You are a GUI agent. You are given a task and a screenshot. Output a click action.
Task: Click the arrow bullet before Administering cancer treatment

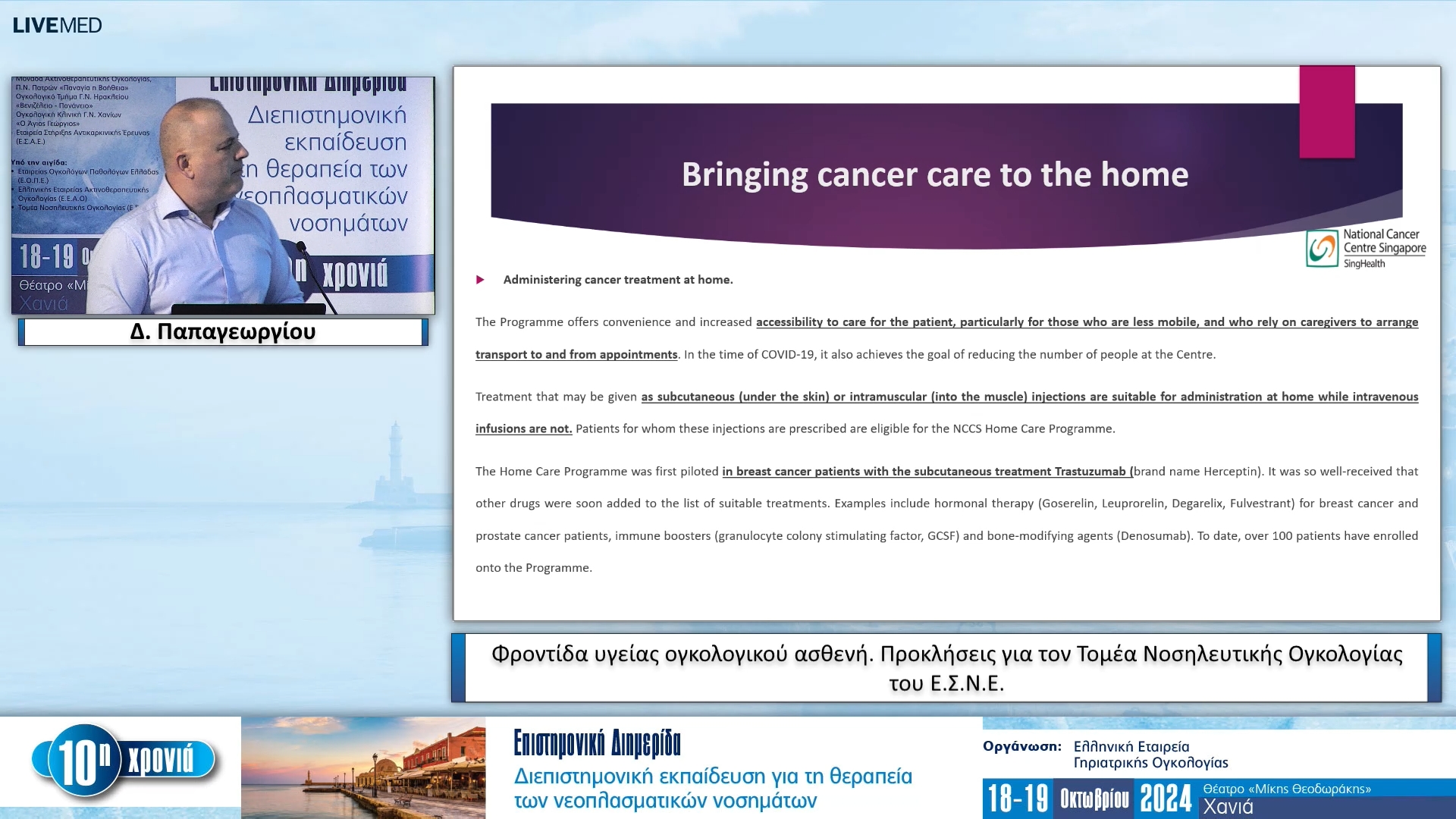[480, 280]
